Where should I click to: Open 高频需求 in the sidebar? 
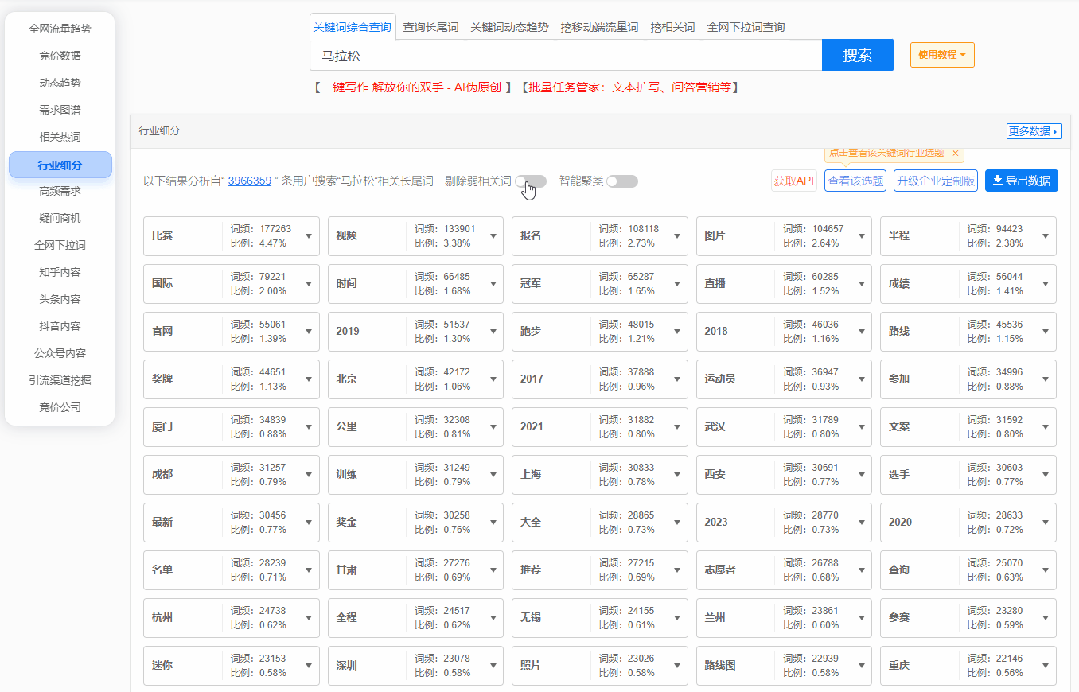coord(60,191)
